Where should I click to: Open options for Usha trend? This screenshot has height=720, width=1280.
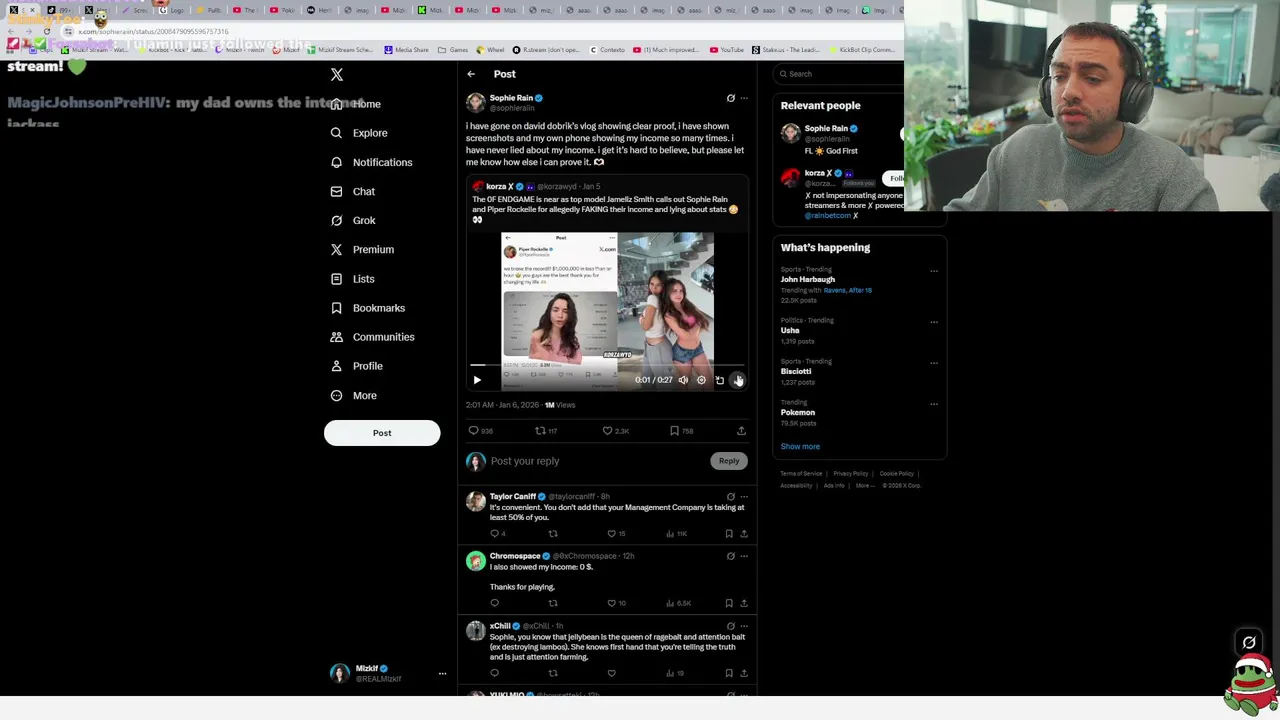tap(934, 322)
